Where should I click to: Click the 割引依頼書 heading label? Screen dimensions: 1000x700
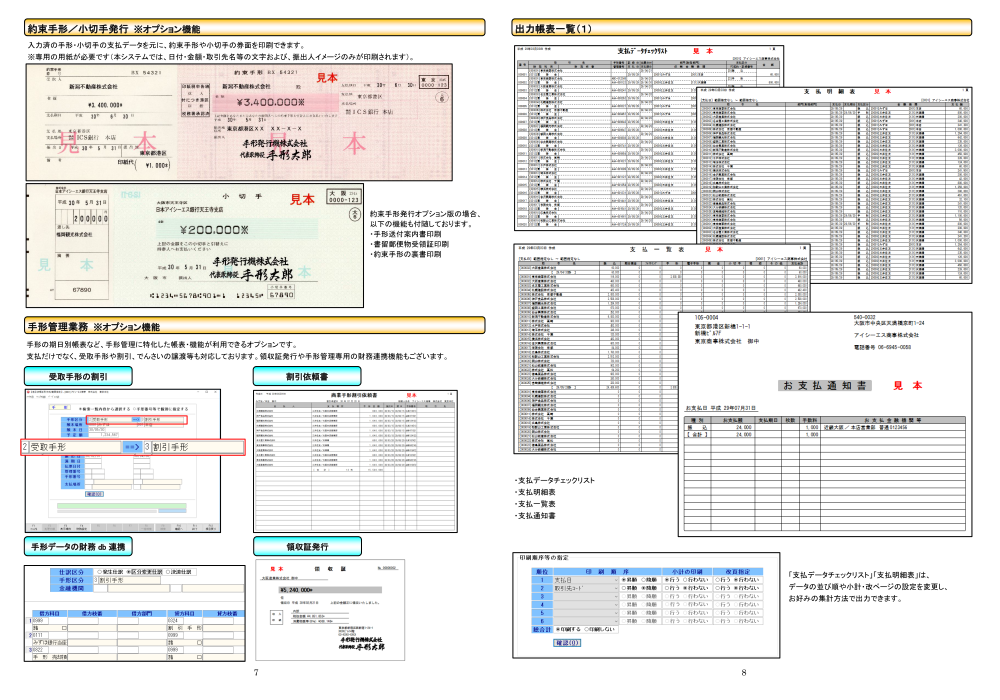pos(307,376)
